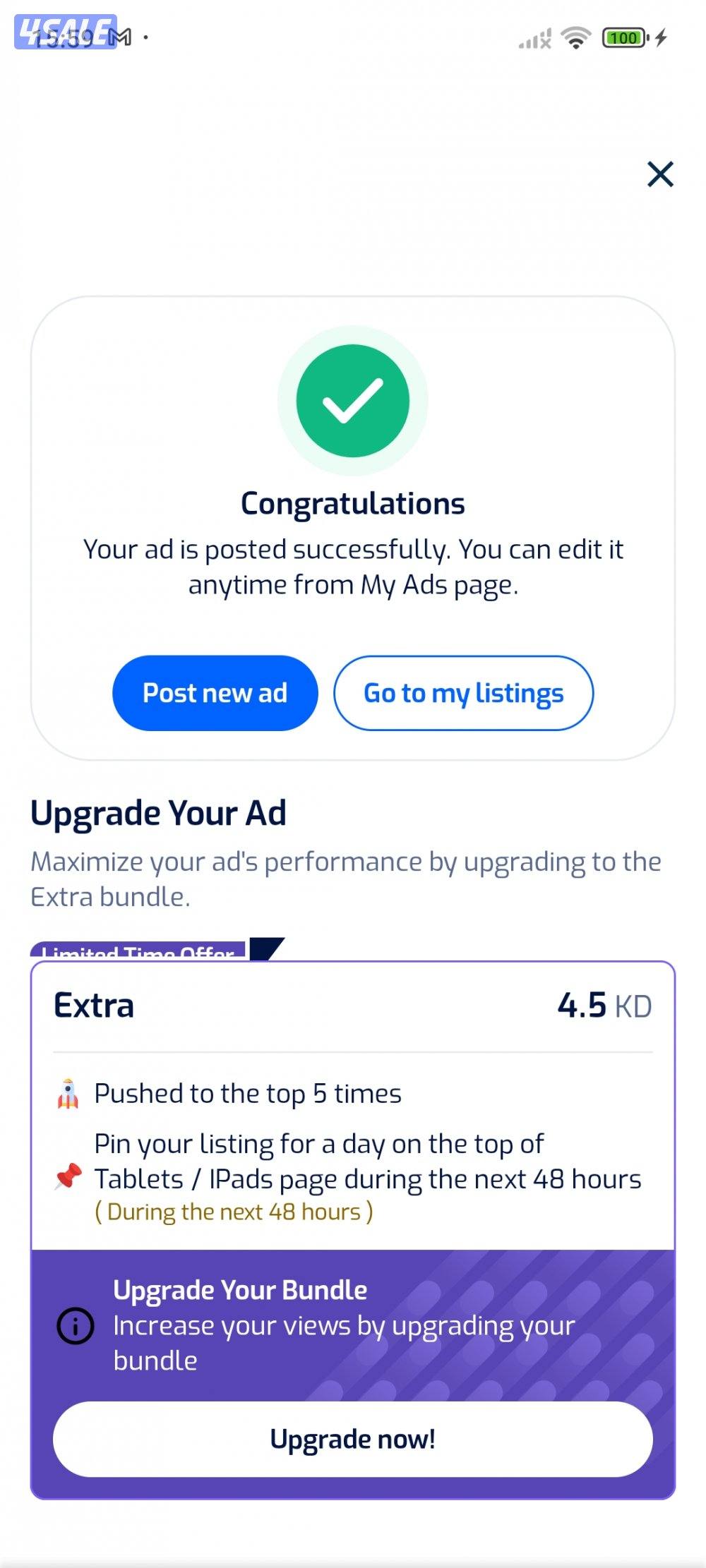706x1568 pixels.
Task: Select the Limited Time Offer tag
Action: (x=138, y=951)
